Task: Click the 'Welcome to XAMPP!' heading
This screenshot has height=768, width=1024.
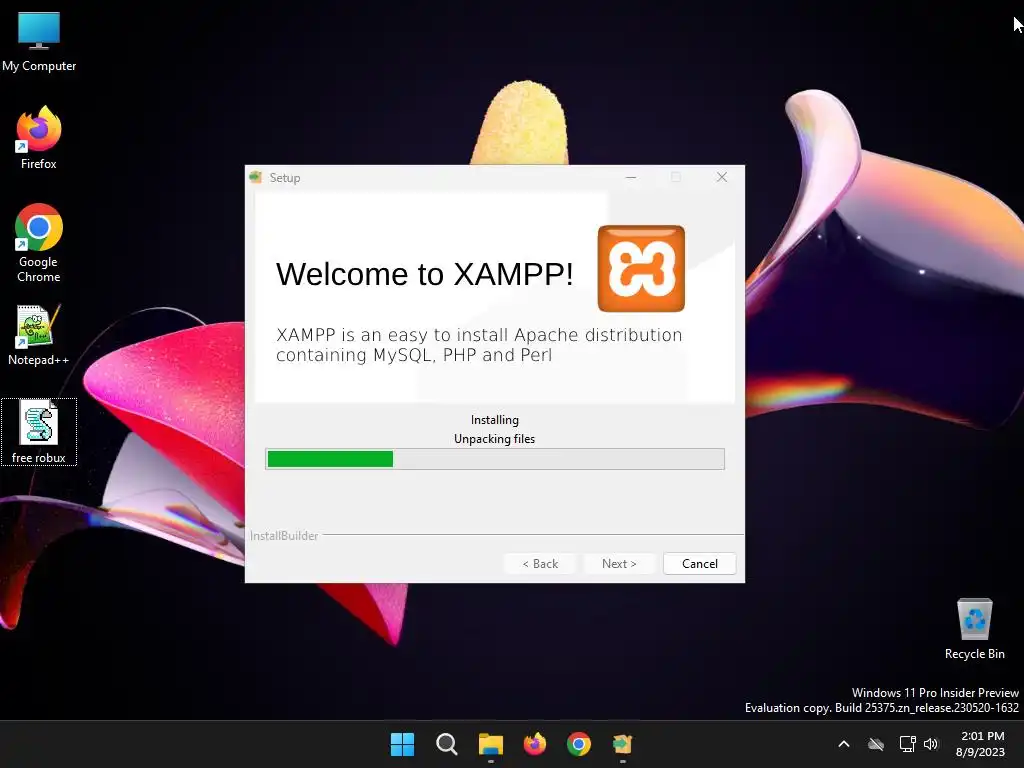Action: [424, 274]
